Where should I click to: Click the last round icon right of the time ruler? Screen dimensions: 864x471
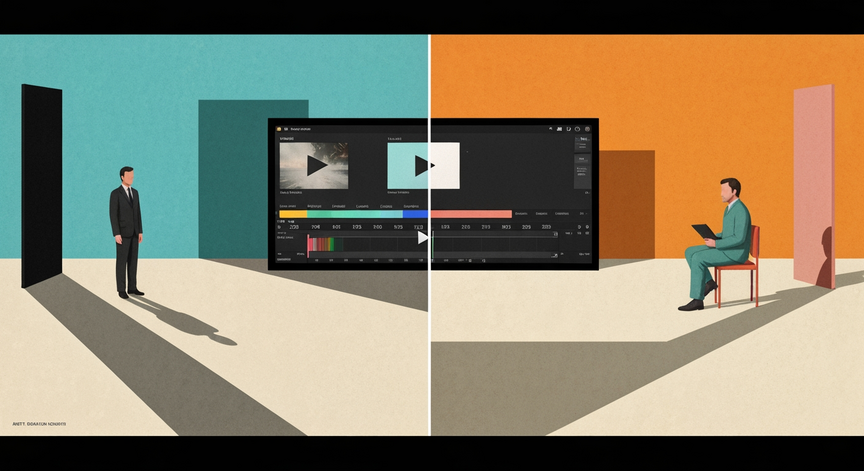[x=587, y=227]
